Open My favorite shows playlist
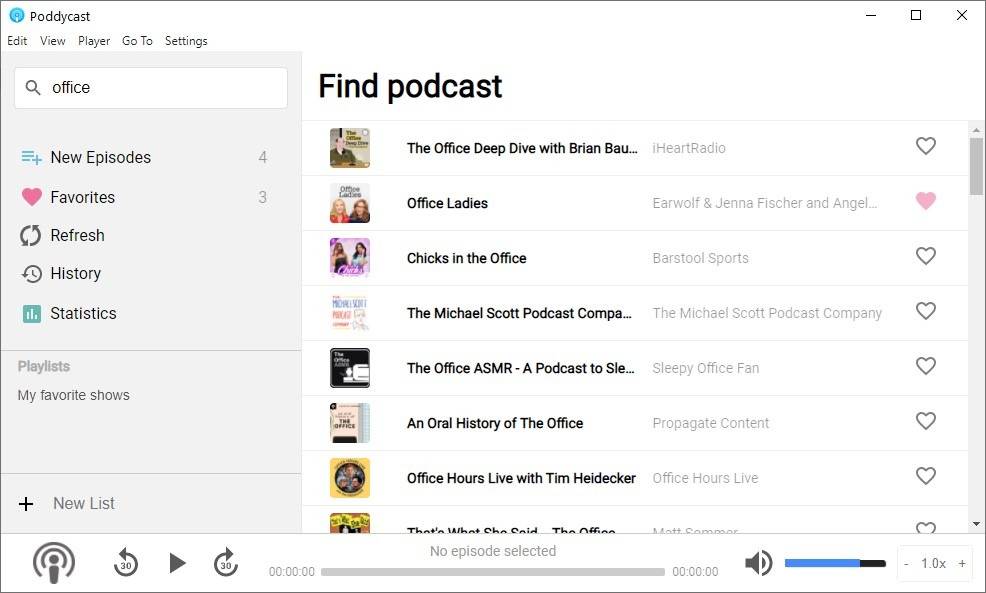This screenshot has height=593, width=986. tap(74, 395)
